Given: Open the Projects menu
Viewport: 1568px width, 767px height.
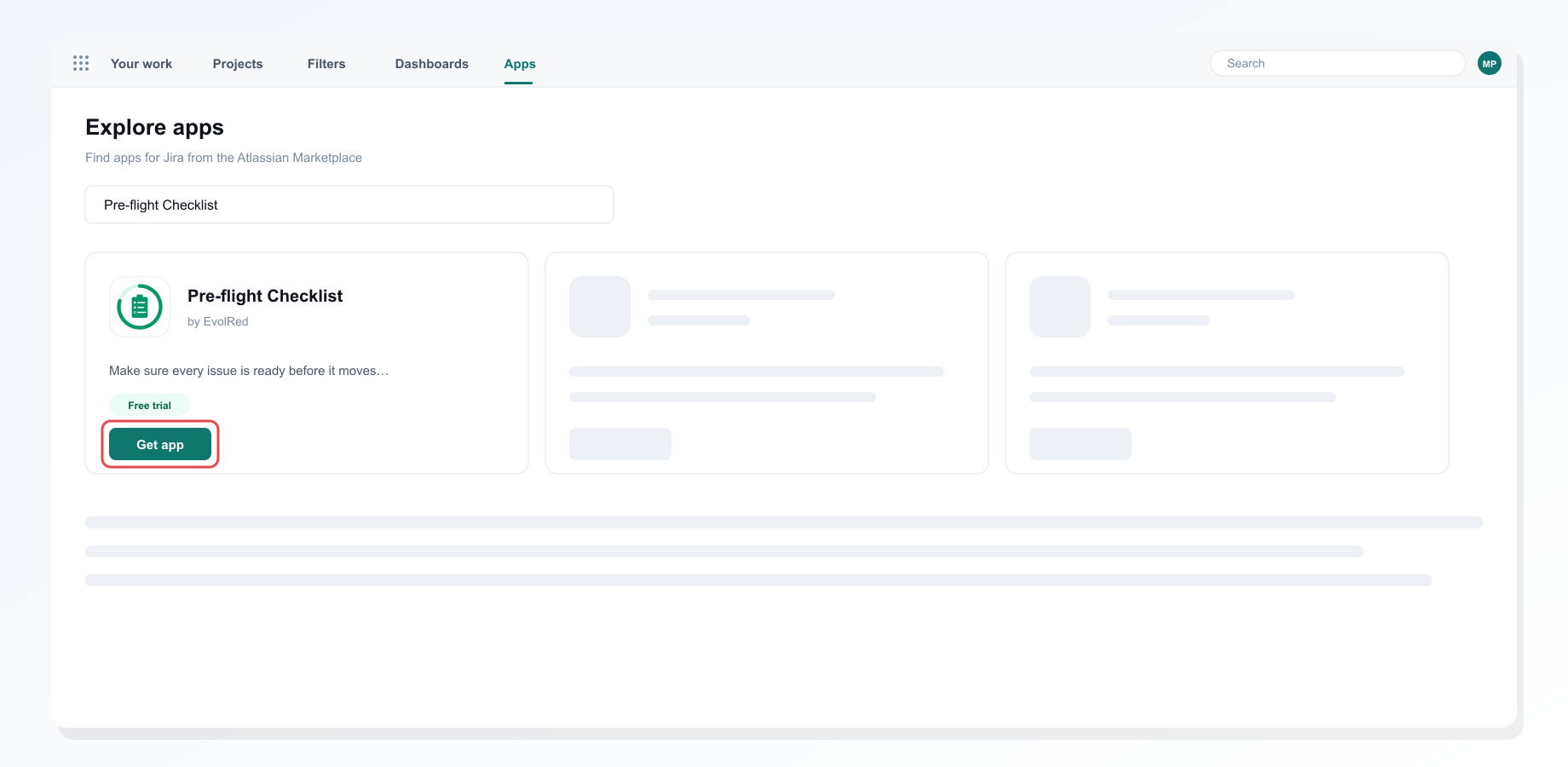Looking at the screenshot, I should [238, 64].
